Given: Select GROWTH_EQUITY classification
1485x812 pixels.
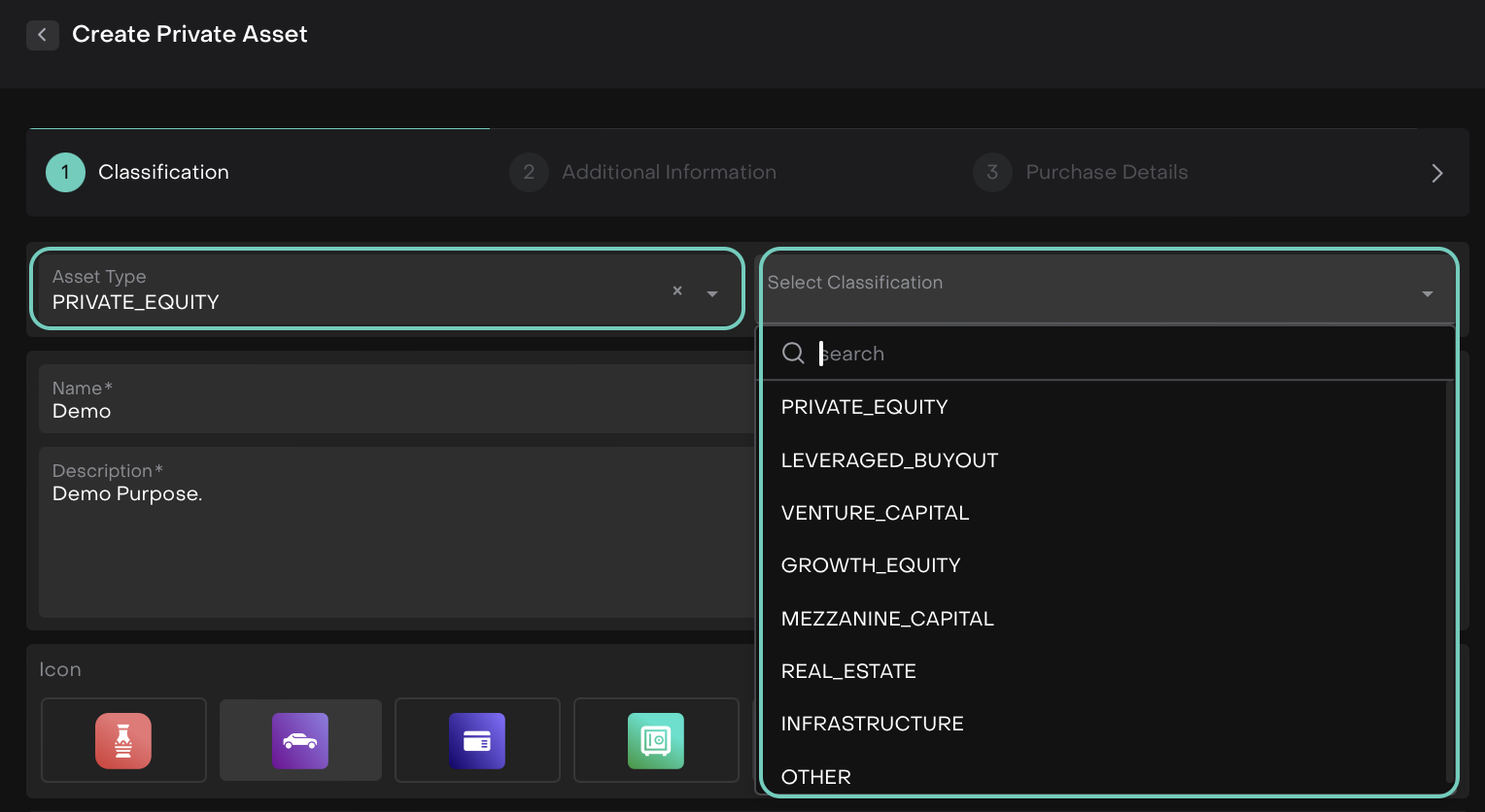Looking at the screenshot, I should [x=871, y=565].
